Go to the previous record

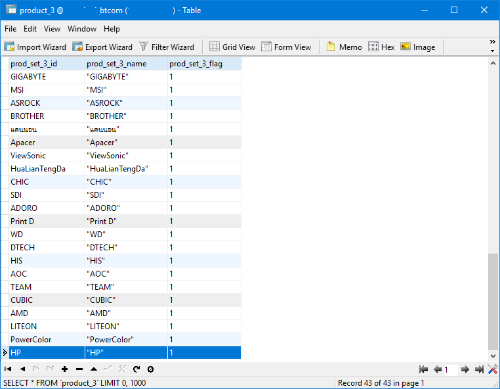23,369
